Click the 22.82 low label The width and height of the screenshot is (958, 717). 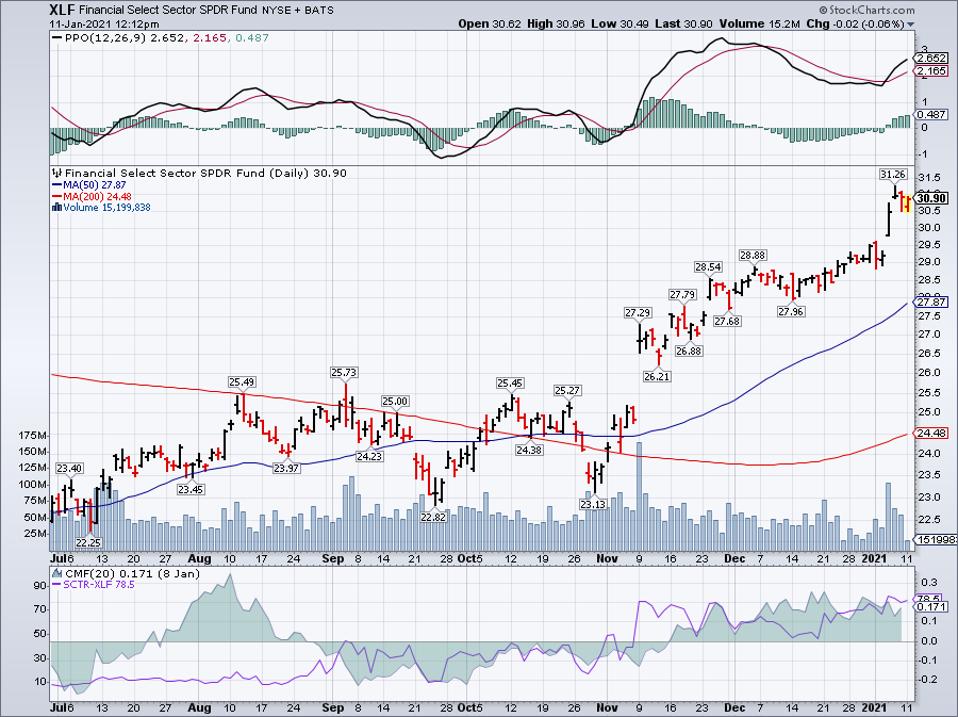[x=434, y=517]
